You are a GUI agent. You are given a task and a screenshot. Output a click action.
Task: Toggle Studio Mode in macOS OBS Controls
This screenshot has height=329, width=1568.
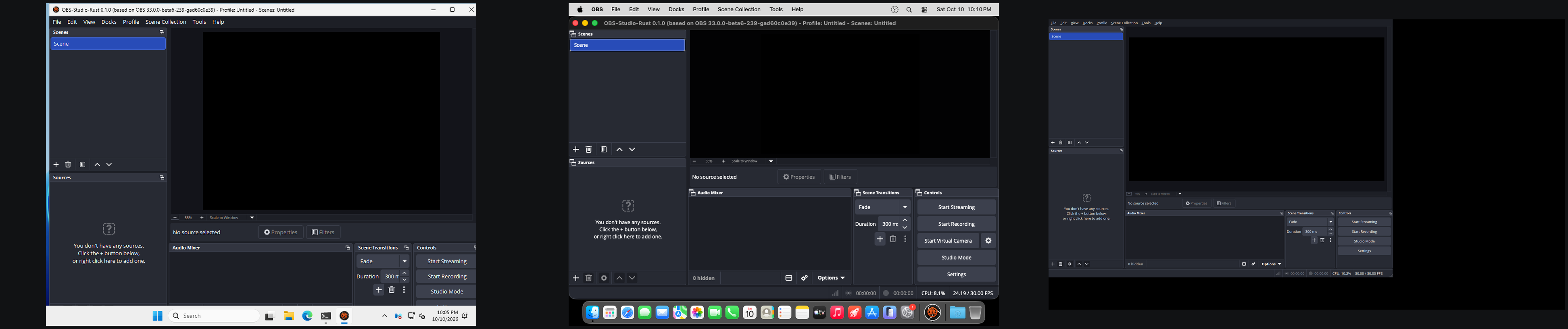(x=956, y=258)
